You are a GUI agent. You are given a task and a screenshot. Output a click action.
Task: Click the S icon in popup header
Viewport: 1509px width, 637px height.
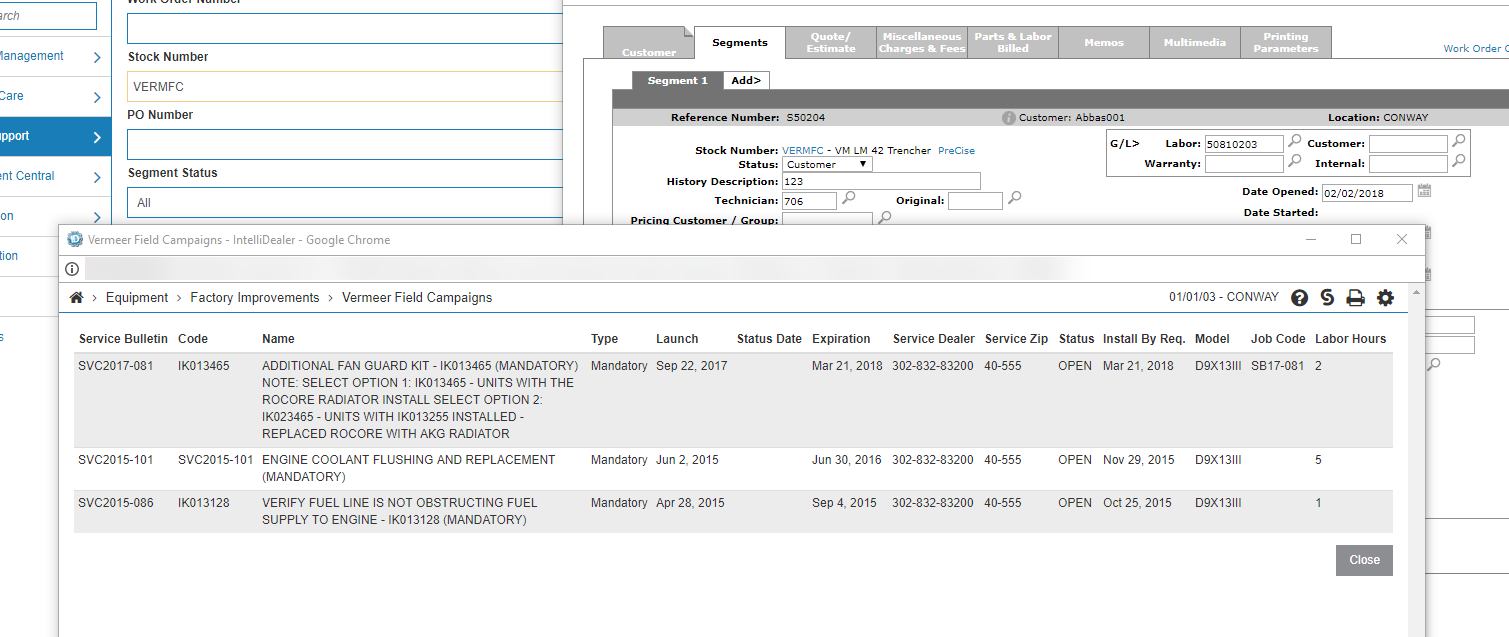[x=1327, y=298]
